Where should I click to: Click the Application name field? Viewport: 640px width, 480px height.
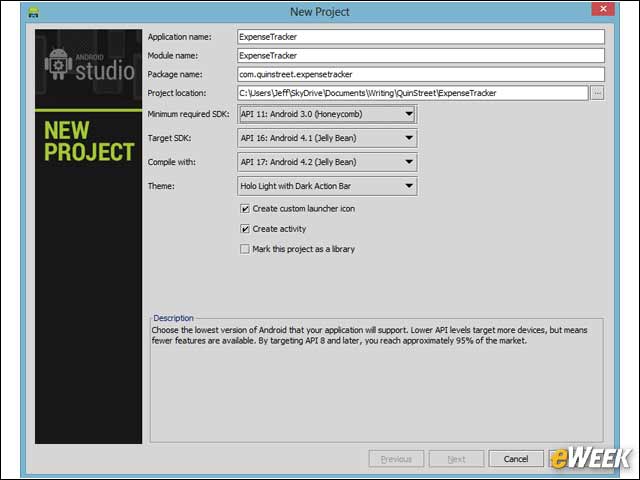[420, 37]
